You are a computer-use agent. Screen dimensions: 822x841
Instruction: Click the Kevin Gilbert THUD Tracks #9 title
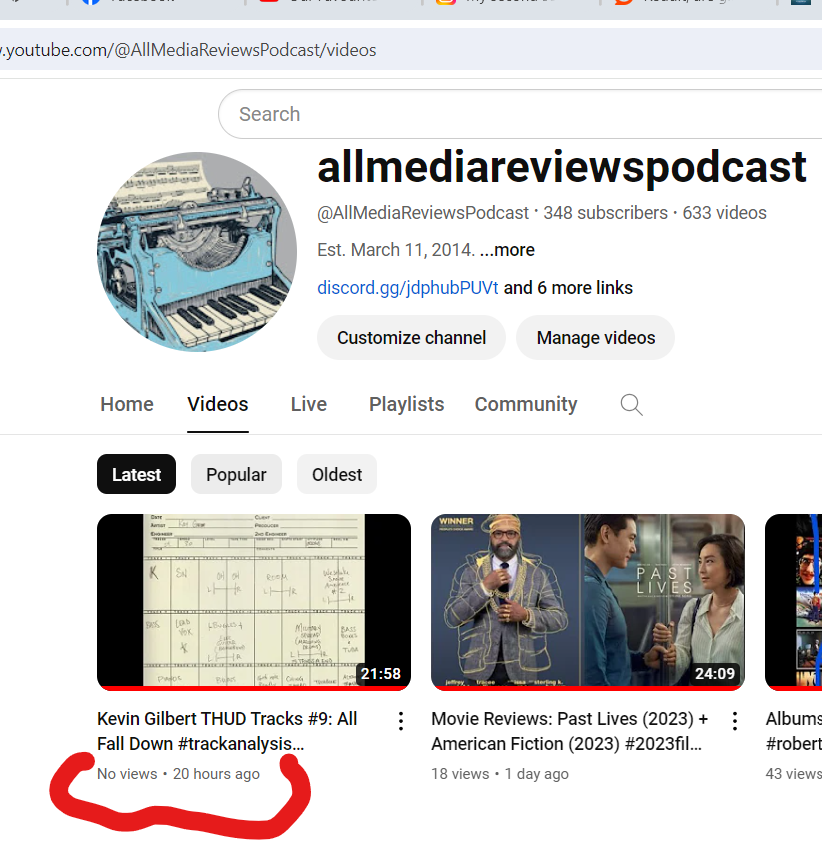click(x=227, y=731)
